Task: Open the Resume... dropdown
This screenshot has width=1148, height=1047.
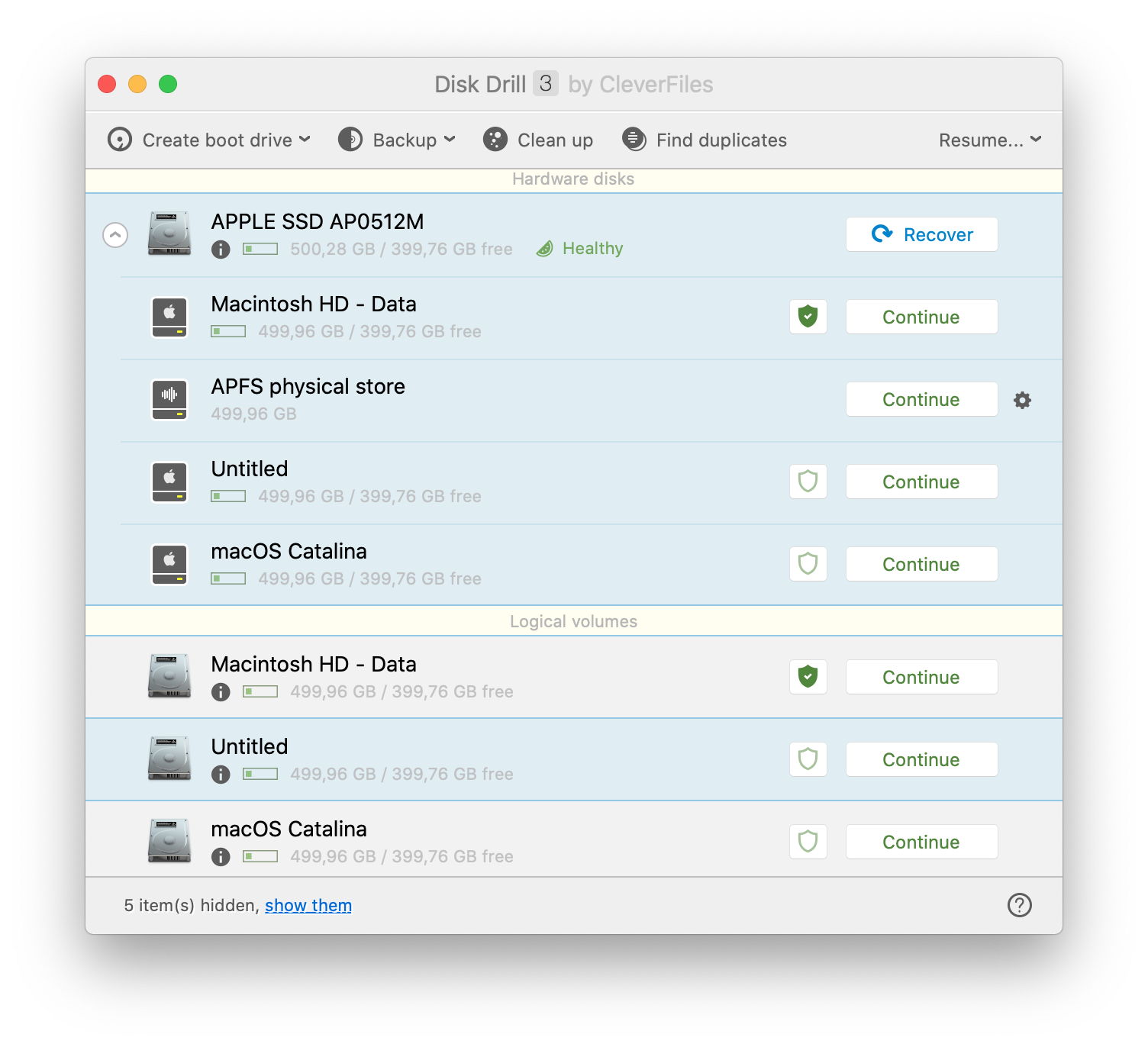Action: pyautogui.click(x=990, y=140)
